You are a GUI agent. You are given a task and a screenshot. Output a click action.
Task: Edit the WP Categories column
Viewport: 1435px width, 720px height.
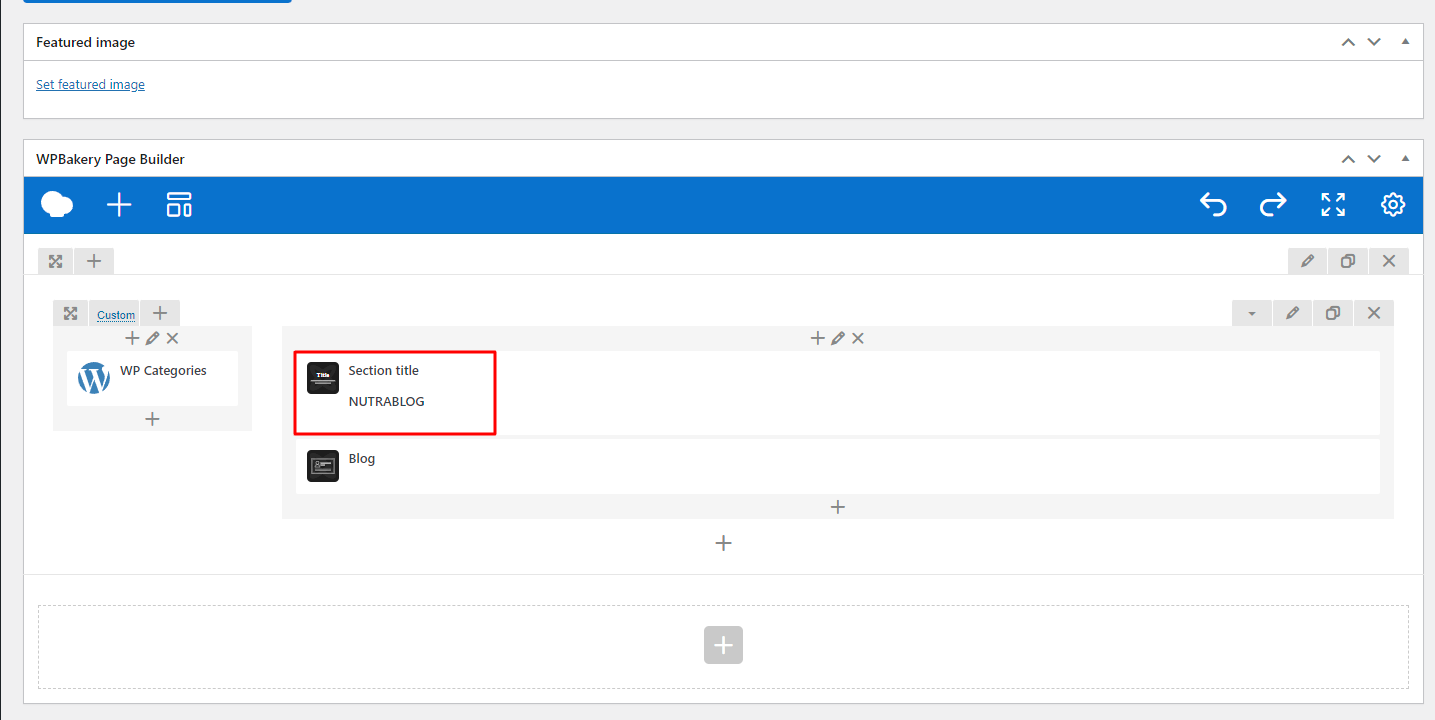pyautogui.click(x=152, y=339)
